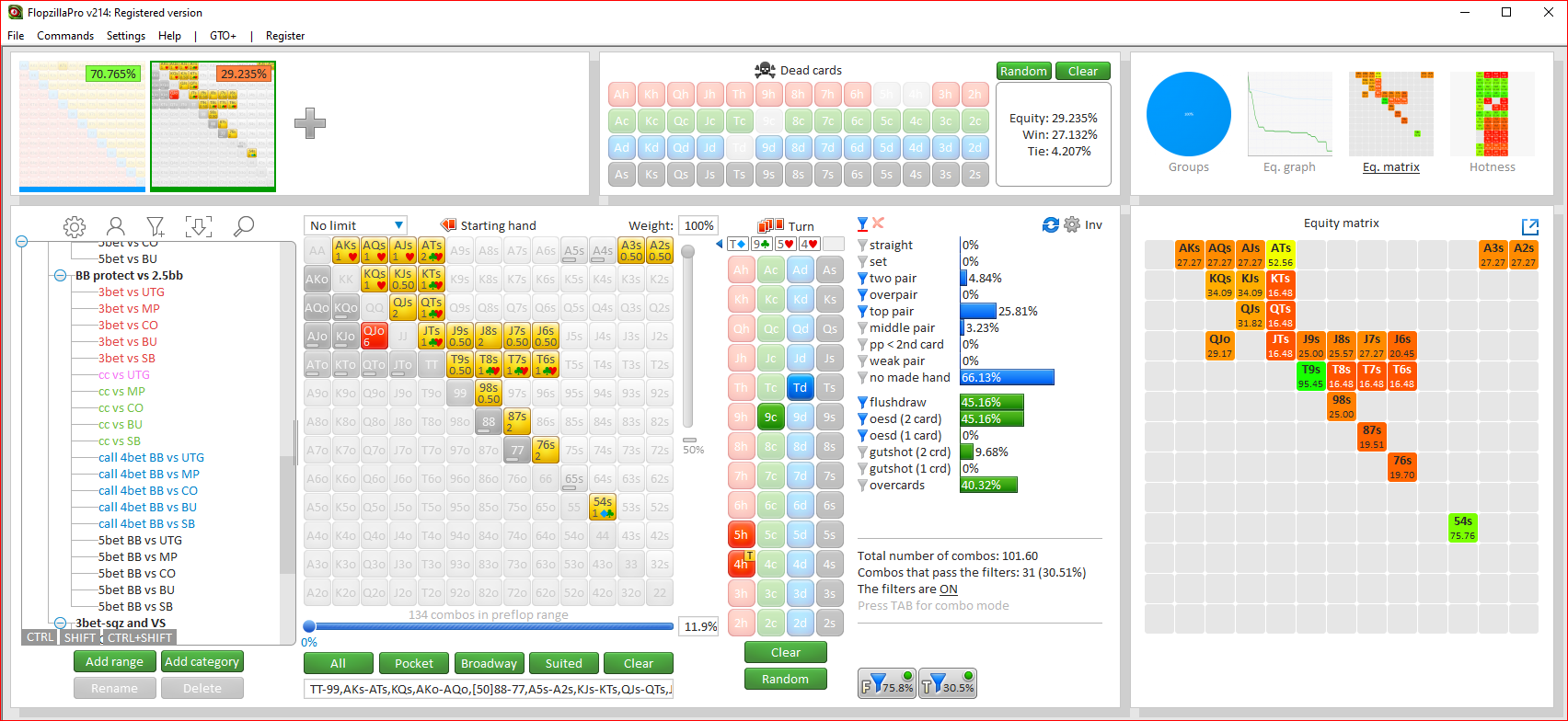Click the Add category button
The image size is (1568, 721).
coord(202,661)
